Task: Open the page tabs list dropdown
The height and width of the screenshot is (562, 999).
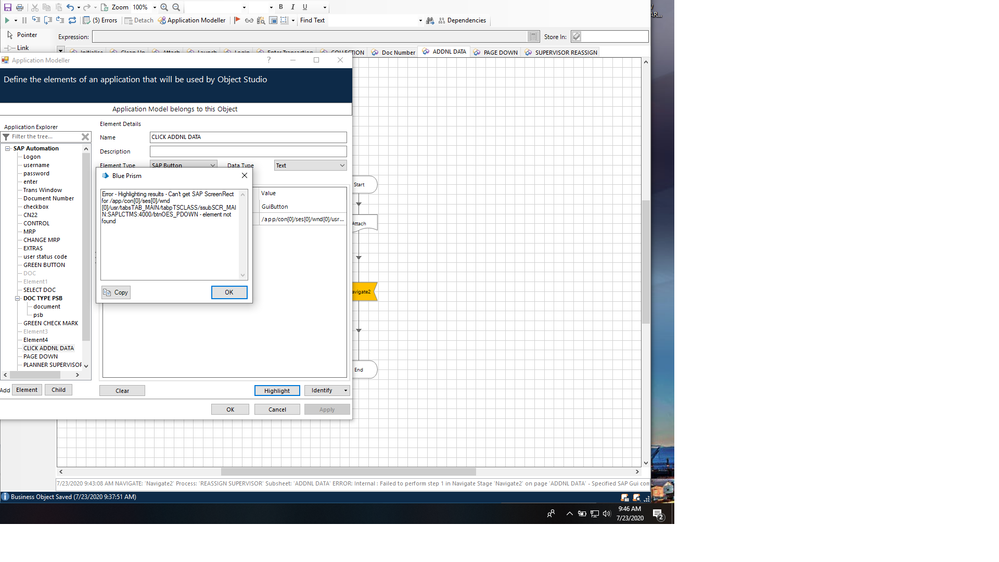Action: coord(61,50)
